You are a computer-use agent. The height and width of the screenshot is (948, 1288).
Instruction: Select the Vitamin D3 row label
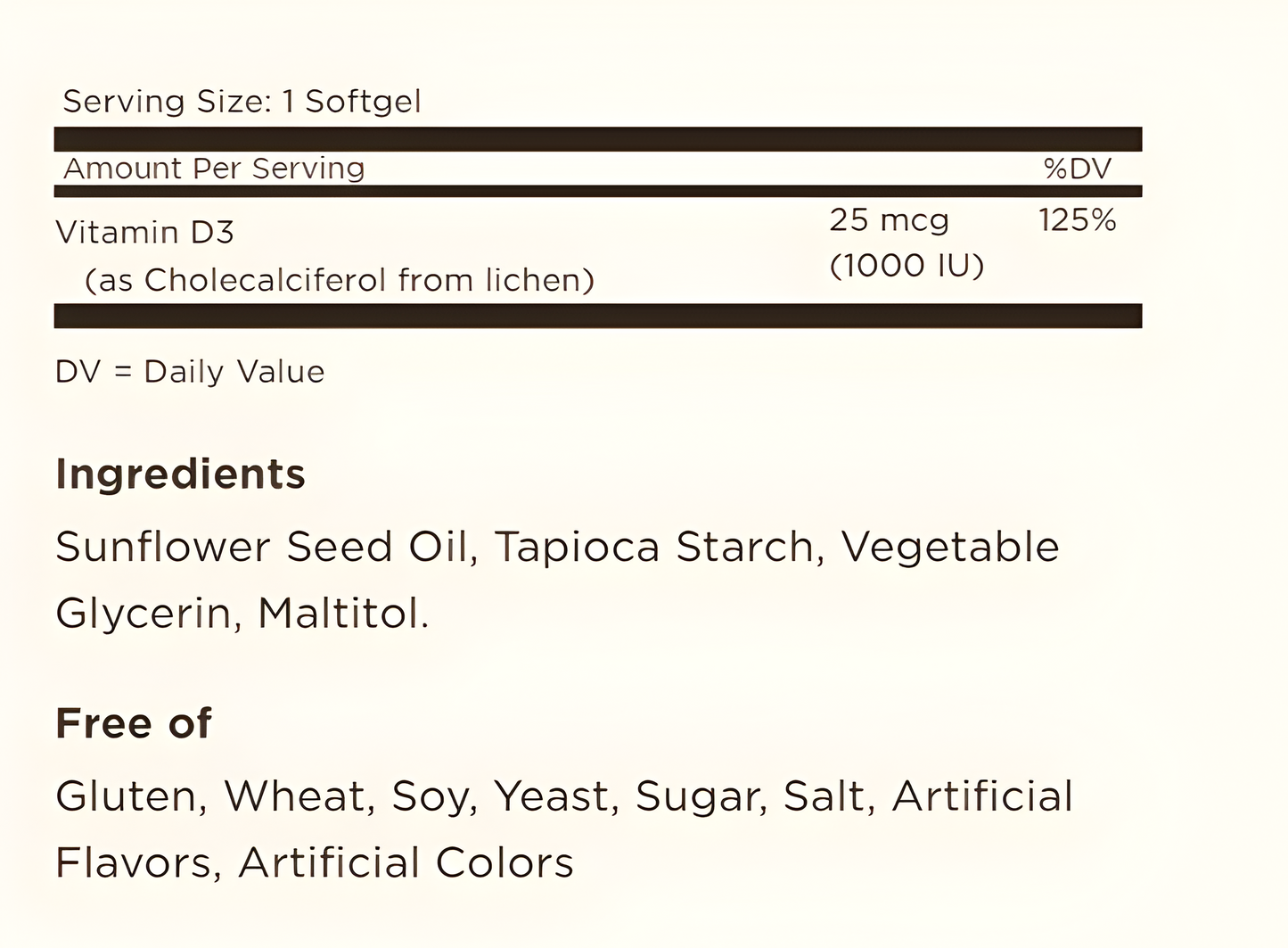144,233
